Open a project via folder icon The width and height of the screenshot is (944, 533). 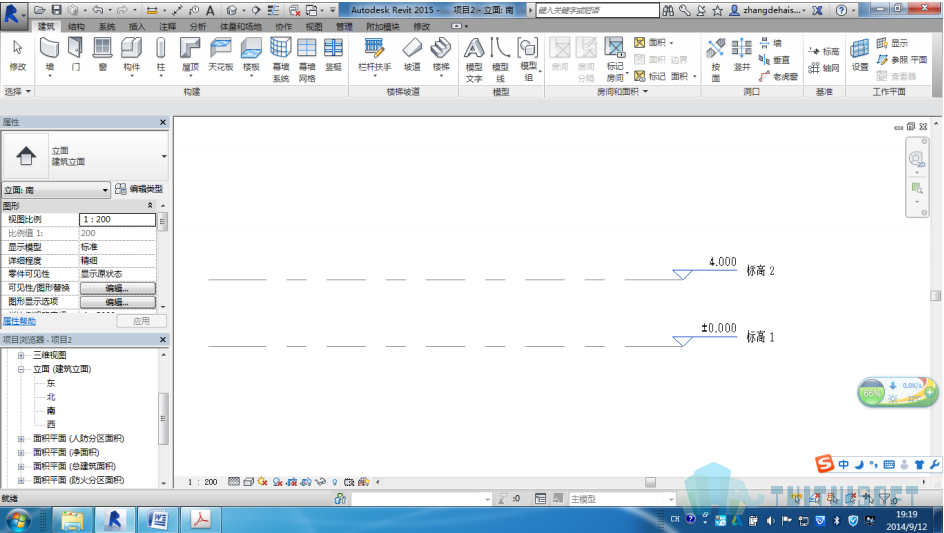40,10
